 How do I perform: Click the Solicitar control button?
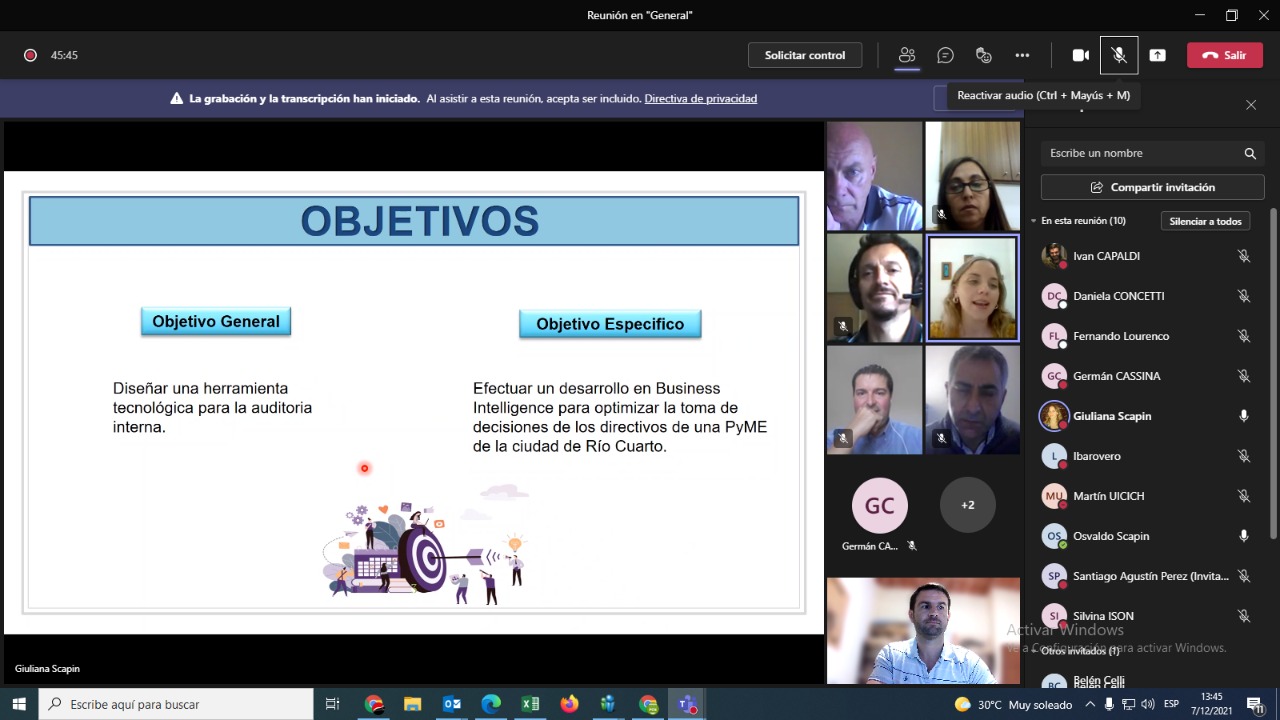805,55
